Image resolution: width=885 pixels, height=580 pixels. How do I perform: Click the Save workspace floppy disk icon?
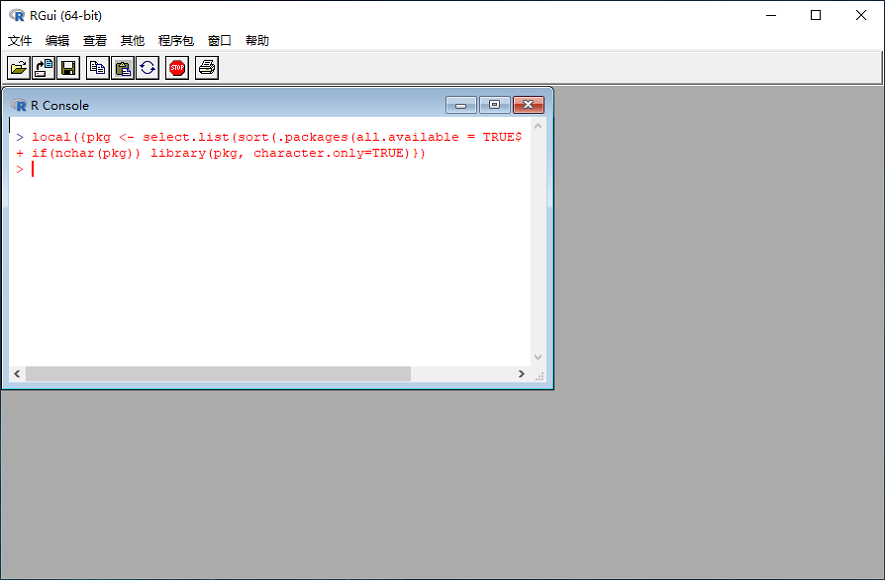pyautogui.click(x=68, y=68)
